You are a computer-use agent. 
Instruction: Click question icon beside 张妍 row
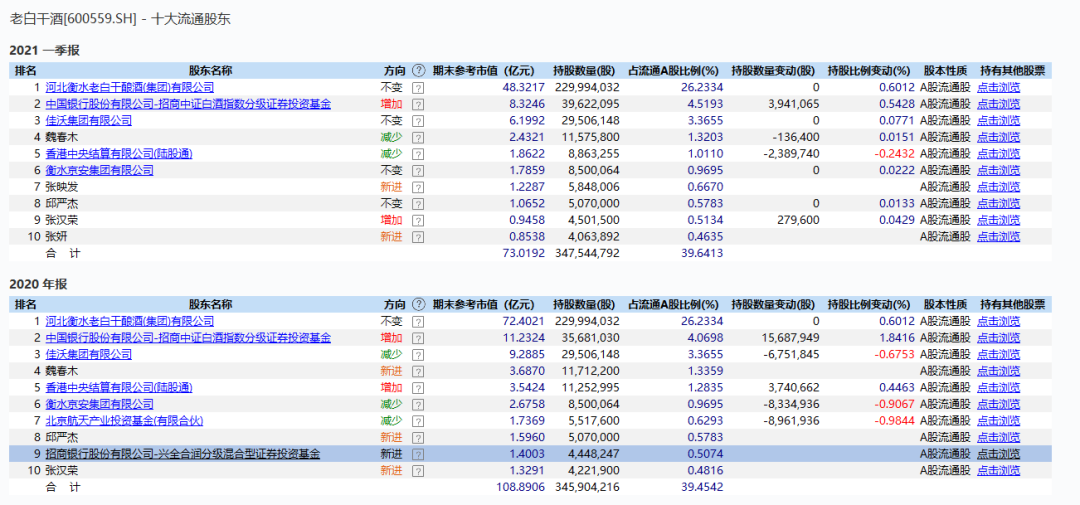[x=418, y=236]
